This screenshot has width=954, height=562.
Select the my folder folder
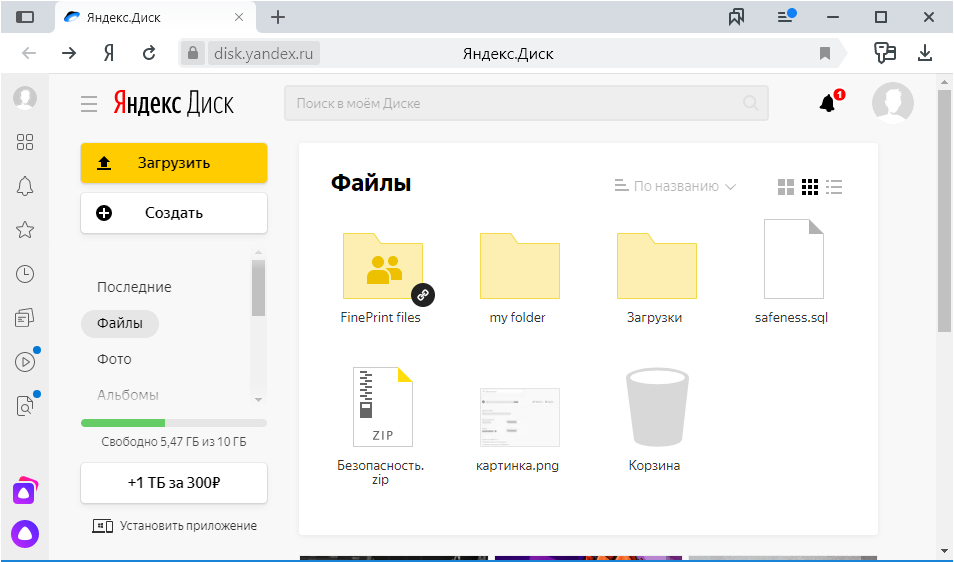coord(518,272)
